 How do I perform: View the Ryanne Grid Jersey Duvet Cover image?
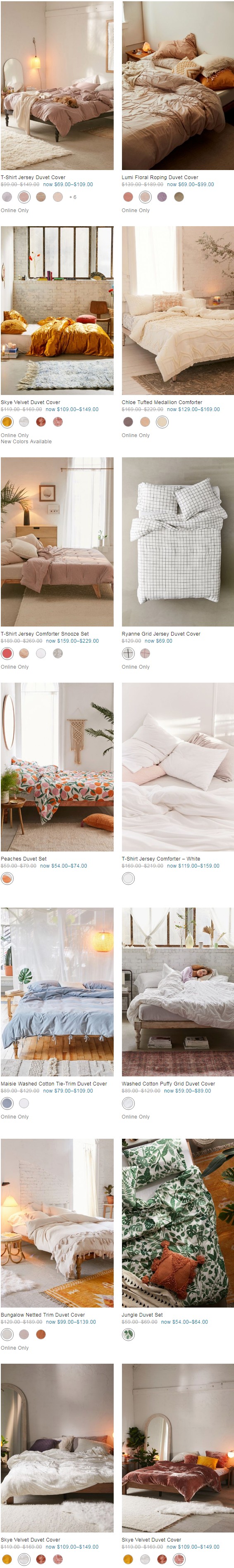(178, 542)
